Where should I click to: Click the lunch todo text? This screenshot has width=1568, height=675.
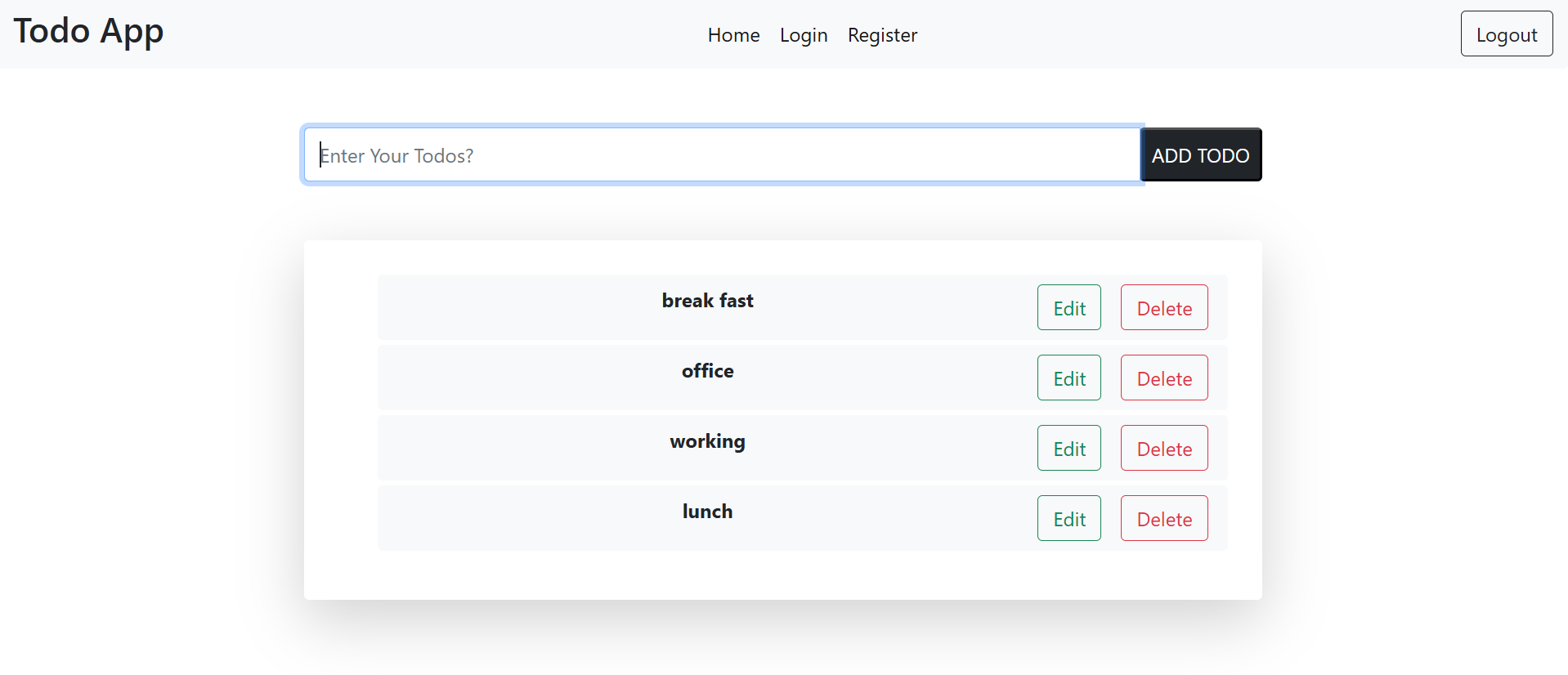[707, 512]
